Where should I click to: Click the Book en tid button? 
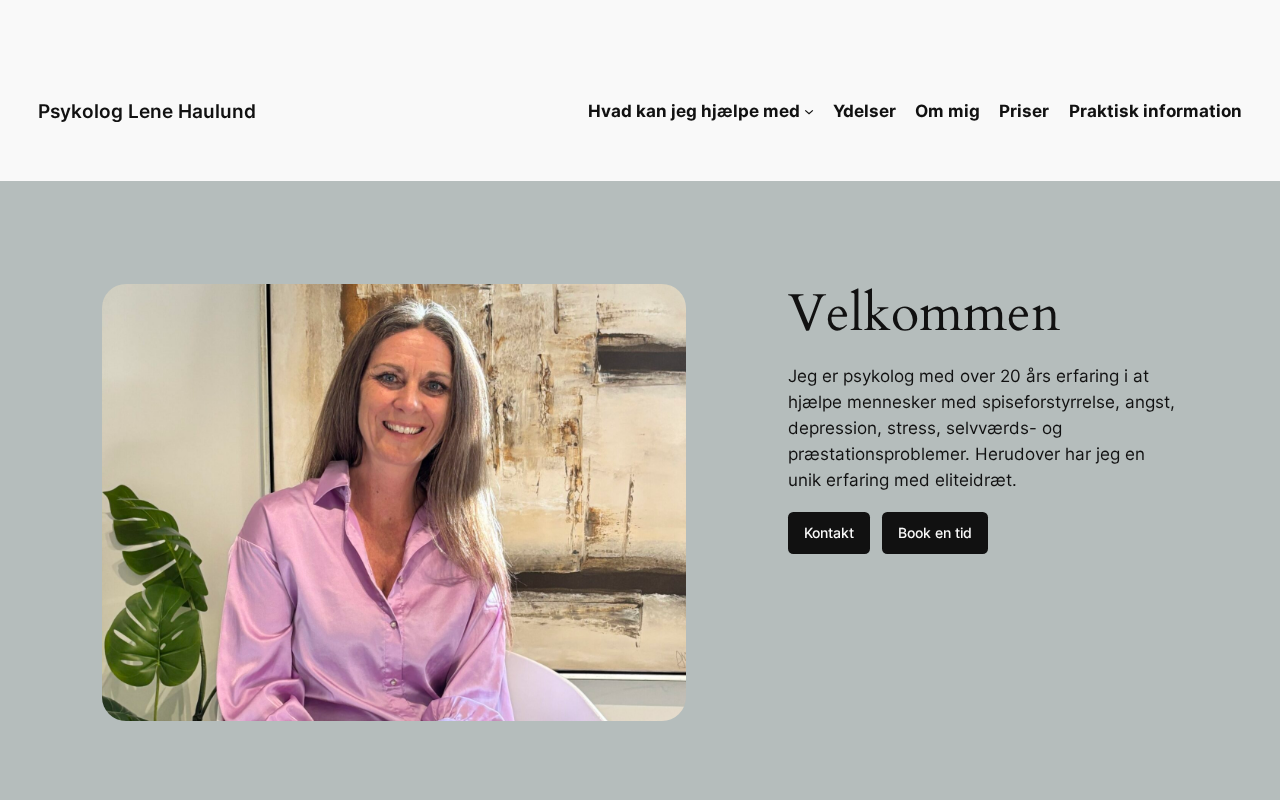[935, 533]
